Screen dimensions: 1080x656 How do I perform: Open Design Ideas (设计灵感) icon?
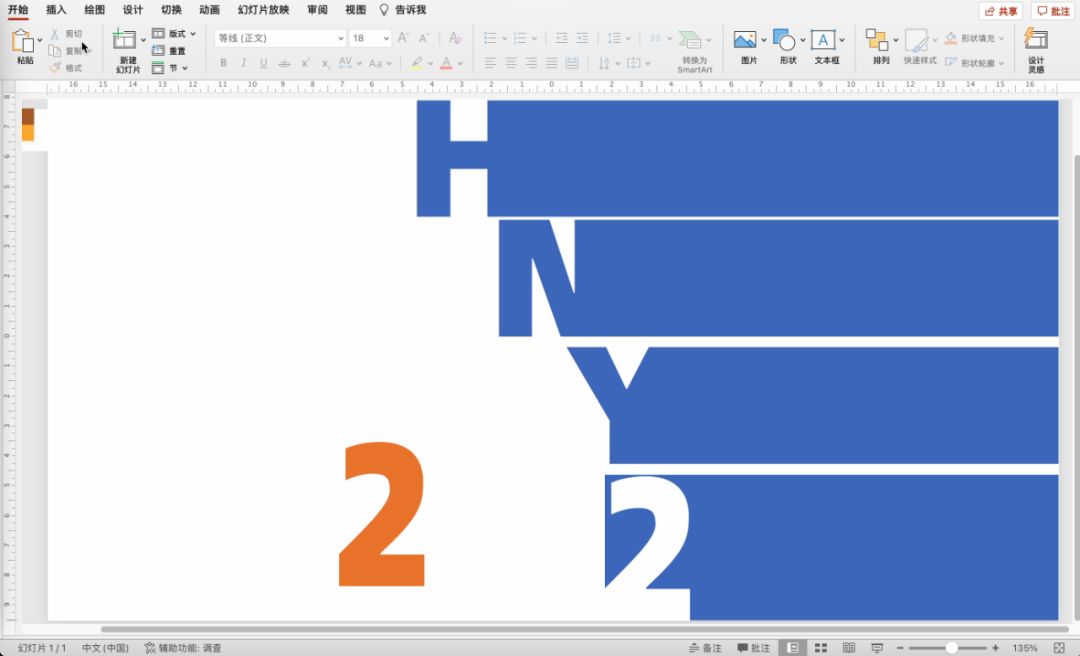tap(1036, 40)
